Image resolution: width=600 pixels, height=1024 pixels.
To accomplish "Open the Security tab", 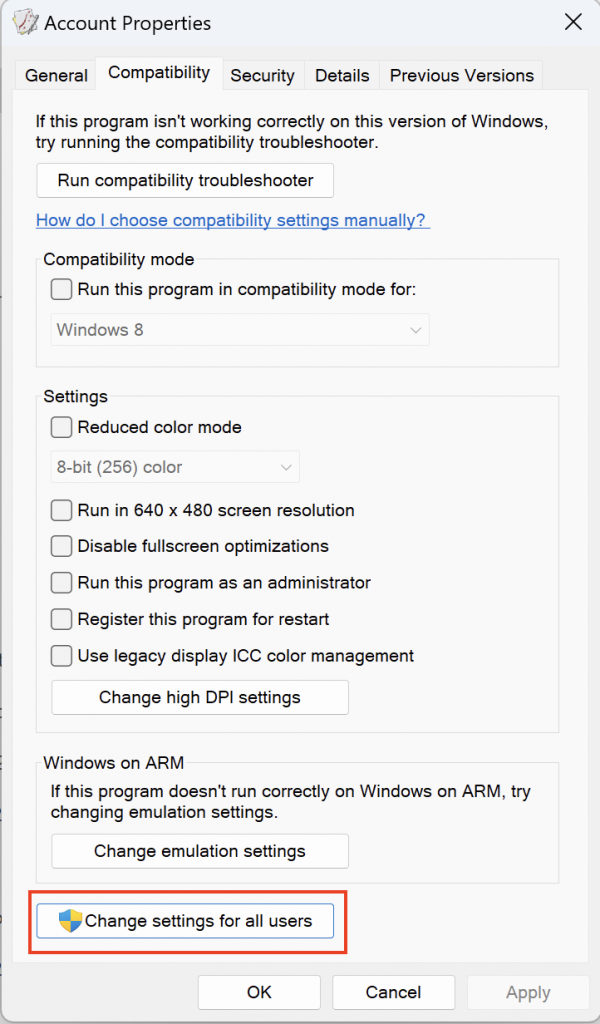I will (262, 76).
